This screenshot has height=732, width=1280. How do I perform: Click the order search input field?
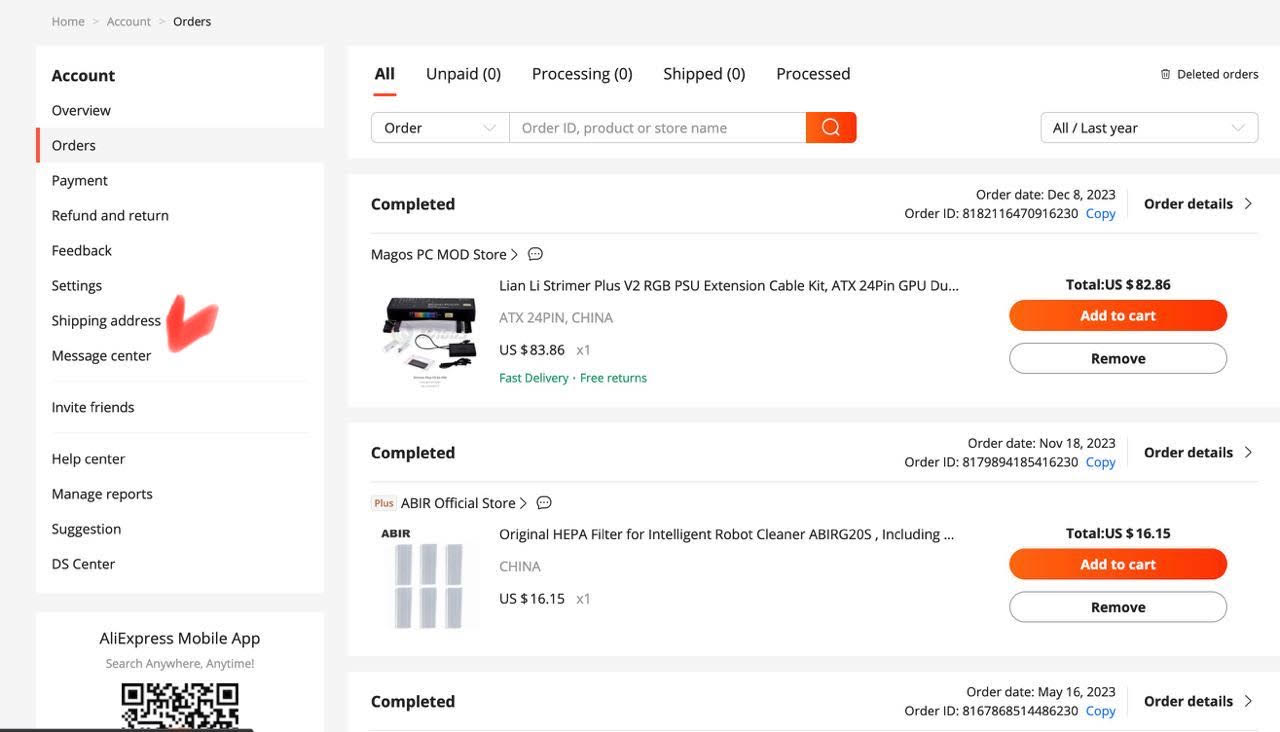pos(658,127)
